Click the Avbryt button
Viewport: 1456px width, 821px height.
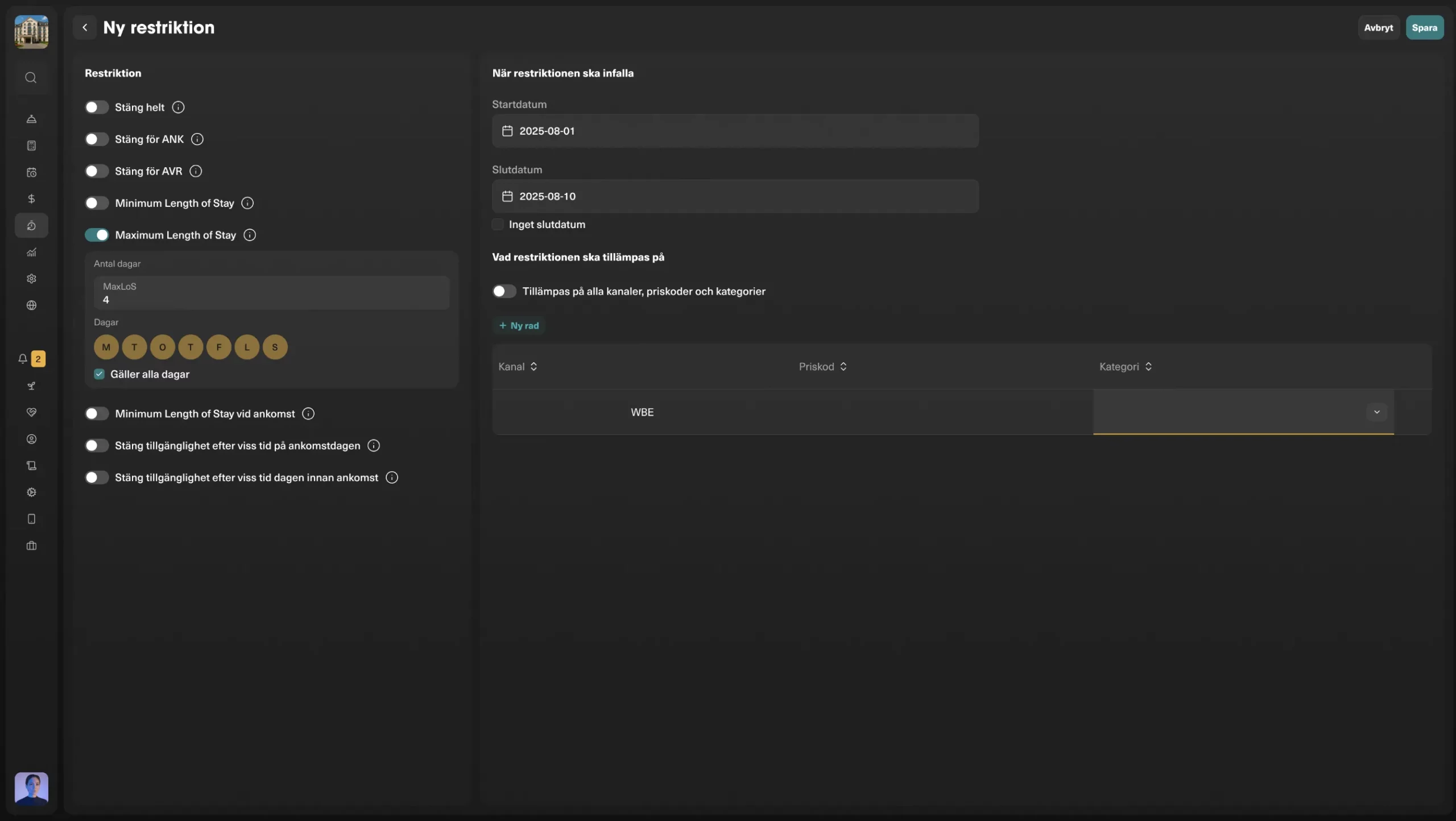(1379, 27)
